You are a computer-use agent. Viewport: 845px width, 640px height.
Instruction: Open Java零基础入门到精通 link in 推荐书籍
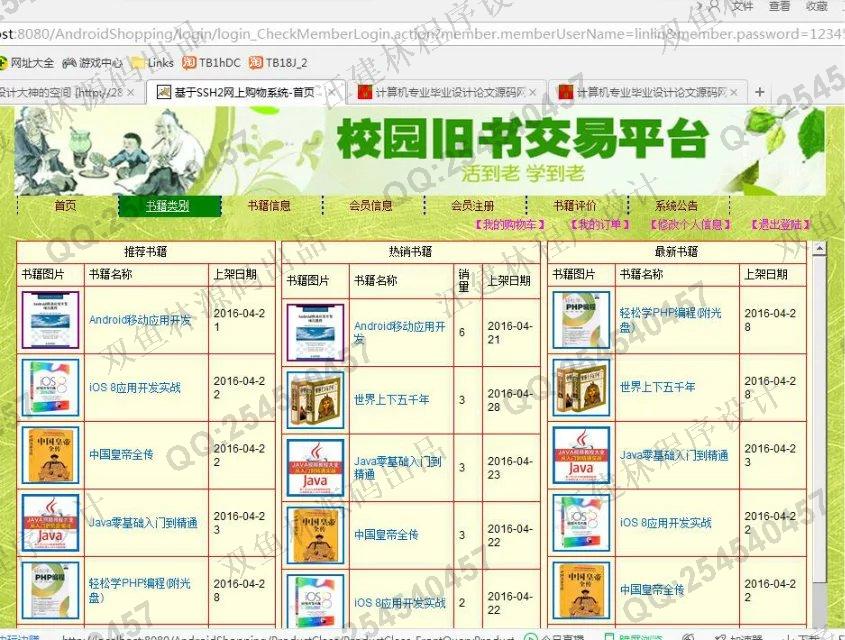(143, 523)
